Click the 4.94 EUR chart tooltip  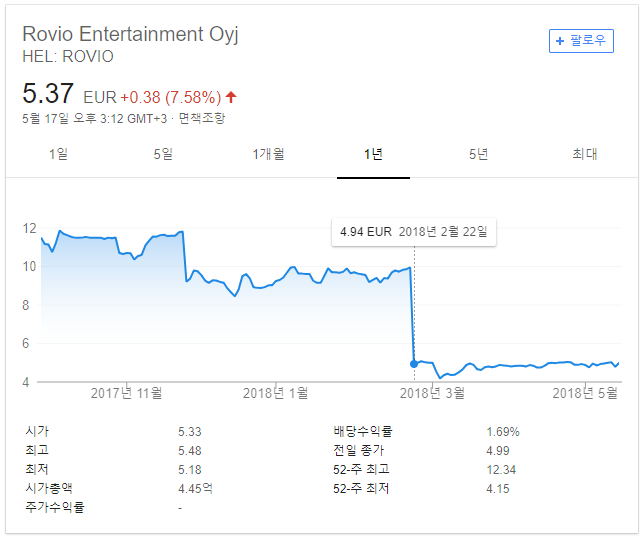click(414, 232)
